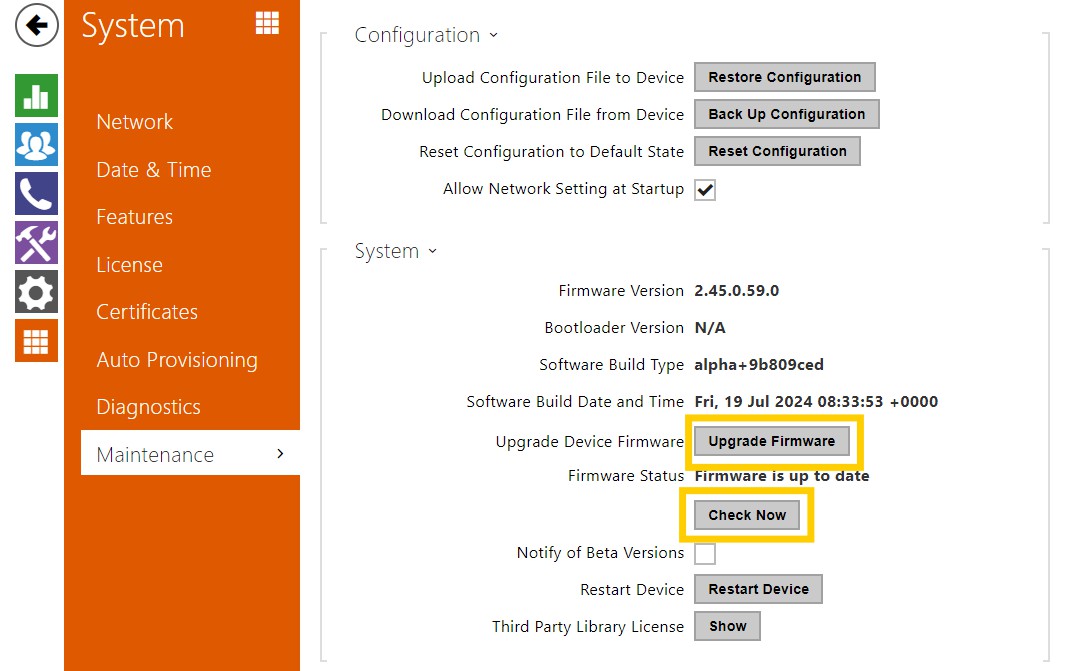Click the white grid icon beside System title

tap(267, 24)
